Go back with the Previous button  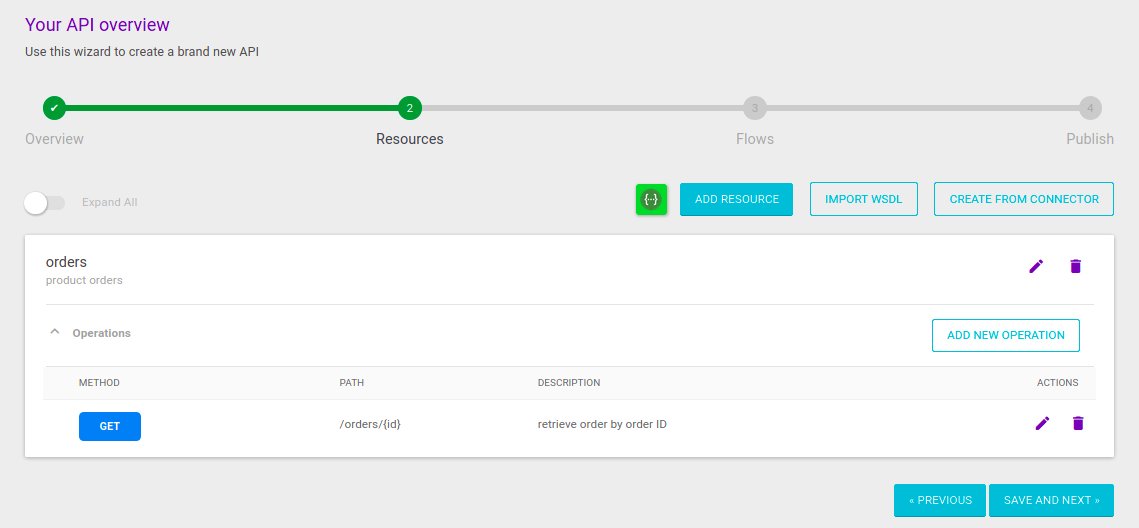(939, 501)
